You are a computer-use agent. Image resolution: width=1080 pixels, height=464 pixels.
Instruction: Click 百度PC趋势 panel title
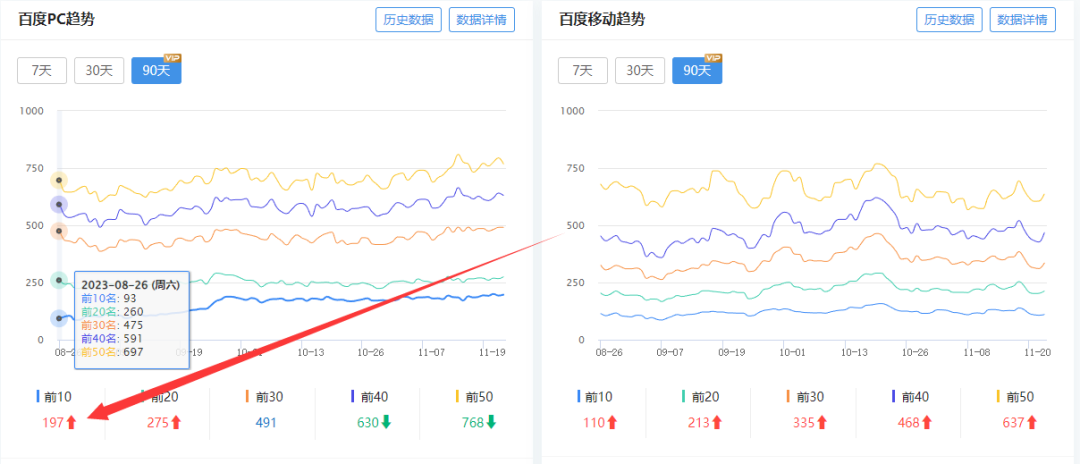pyautogui.click(x=56, y=19)
